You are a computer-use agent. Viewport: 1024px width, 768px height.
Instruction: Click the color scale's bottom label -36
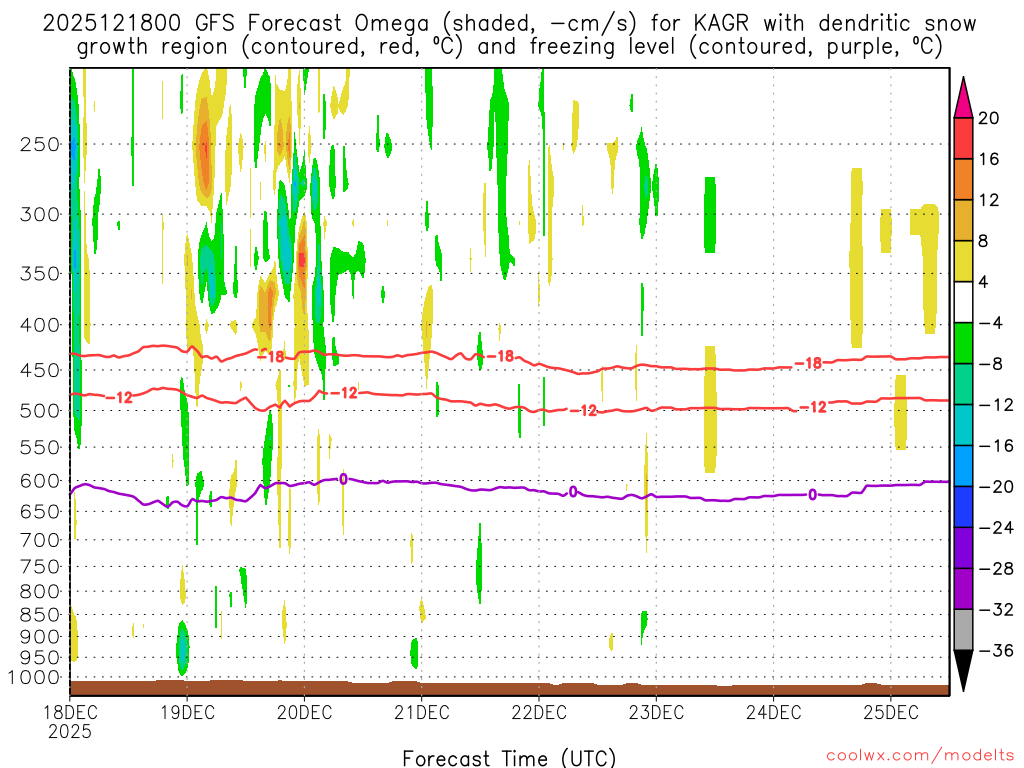996,650
